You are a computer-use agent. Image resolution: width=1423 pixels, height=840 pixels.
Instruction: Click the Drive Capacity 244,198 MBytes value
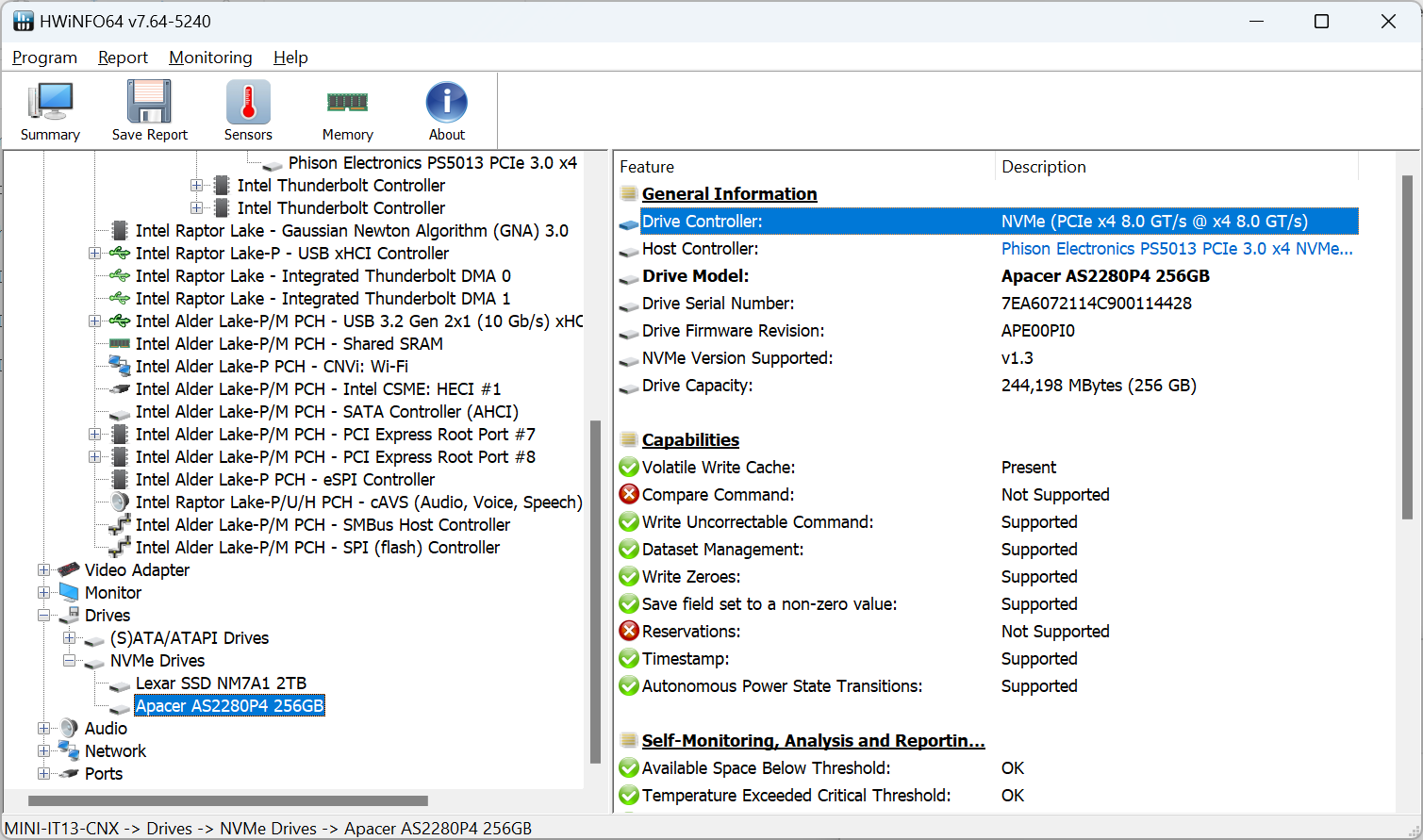[x=1099, y=385]
